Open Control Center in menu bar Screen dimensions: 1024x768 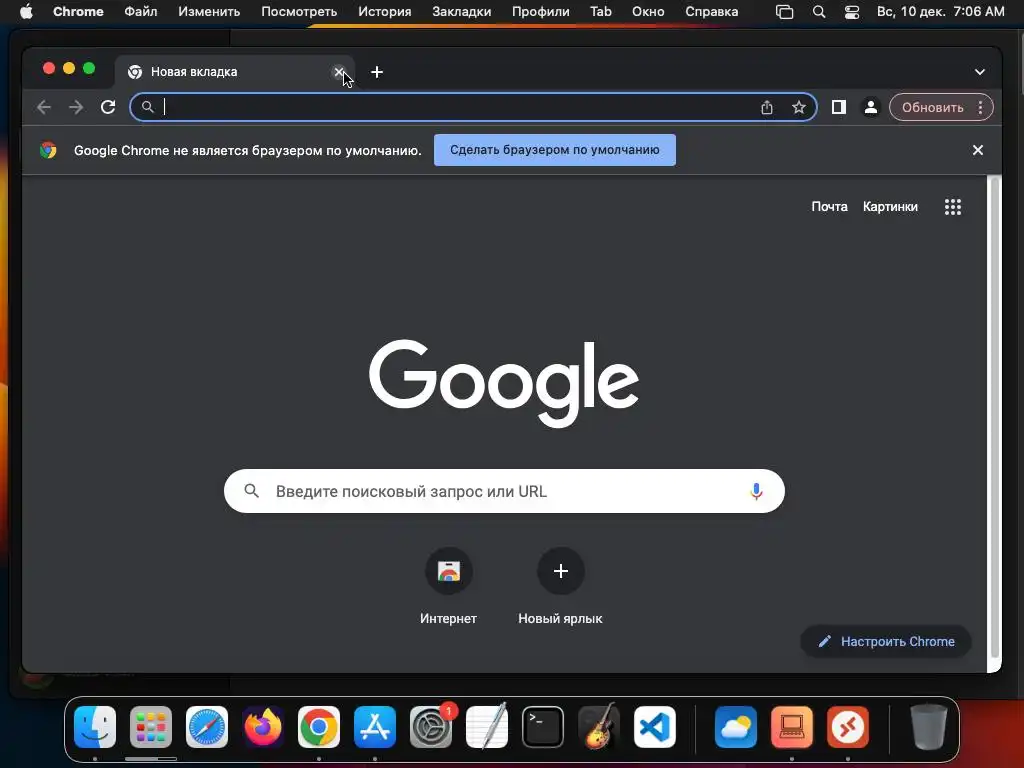[852, 12]
